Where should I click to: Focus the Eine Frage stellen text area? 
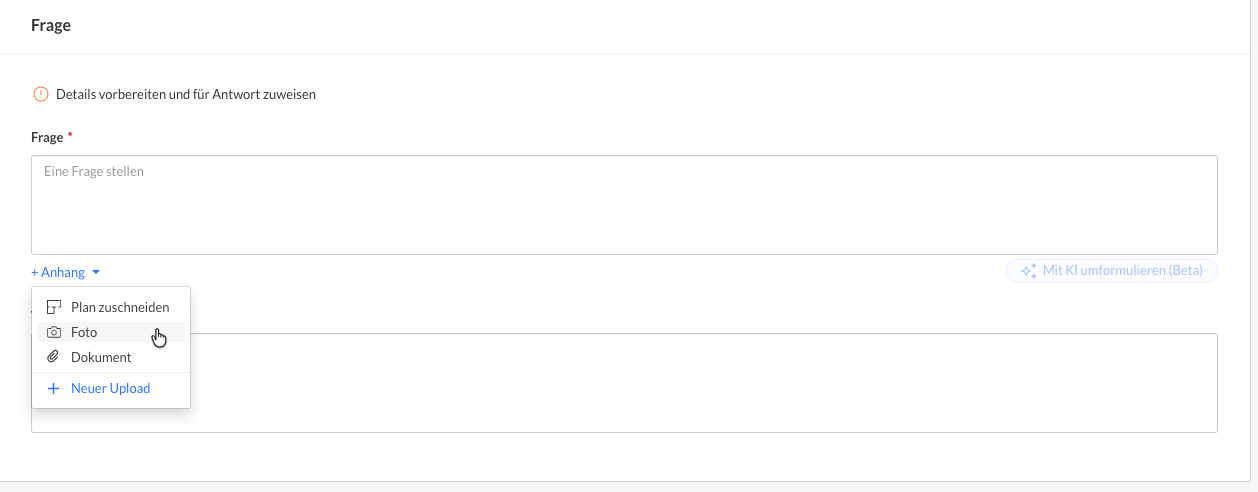624,205
